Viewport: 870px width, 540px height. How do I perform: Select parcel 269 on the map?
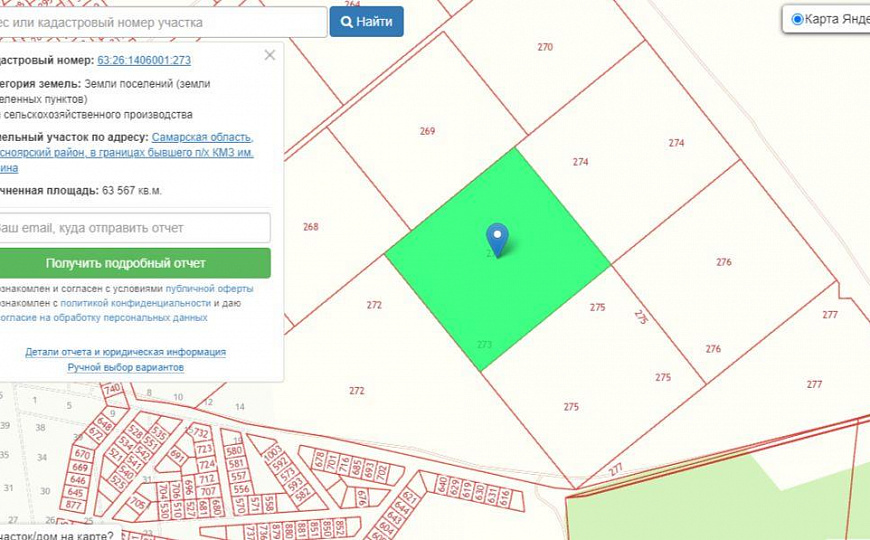427,131
